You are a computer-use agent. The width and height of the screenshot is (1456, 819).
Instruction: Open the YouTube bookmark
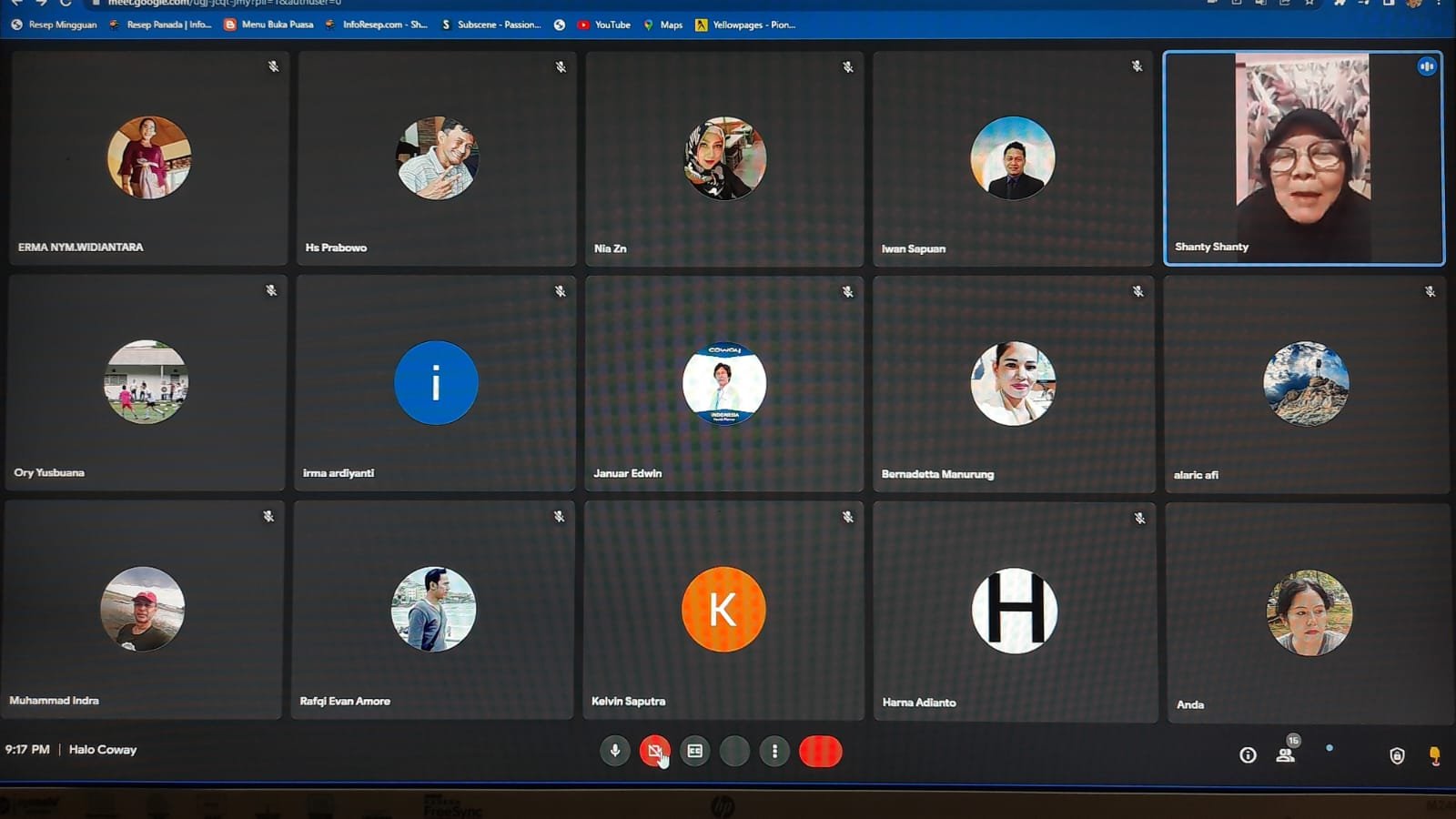tap(603, 25)
